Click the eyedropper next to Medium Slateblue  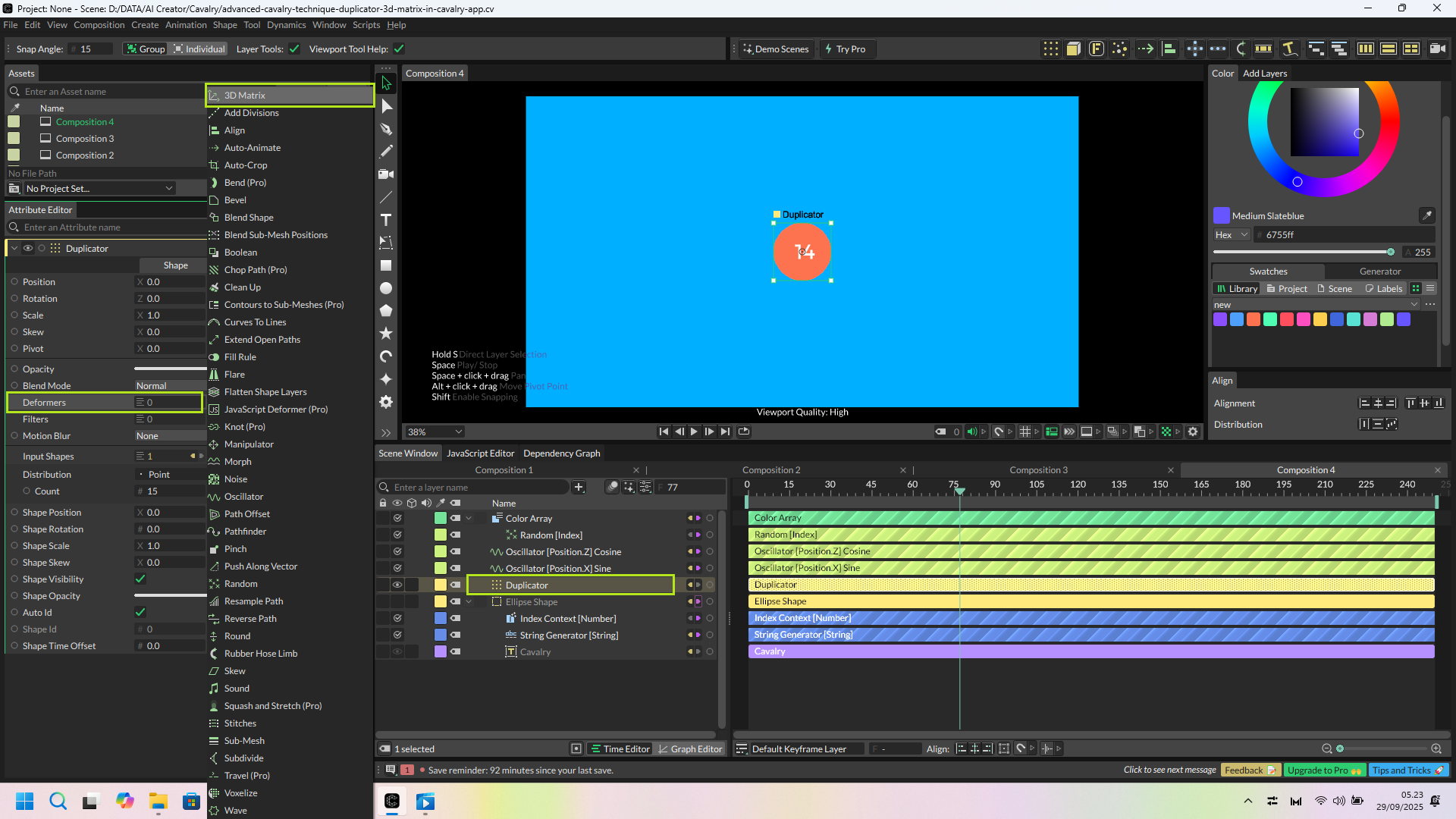coord(1426,215)
